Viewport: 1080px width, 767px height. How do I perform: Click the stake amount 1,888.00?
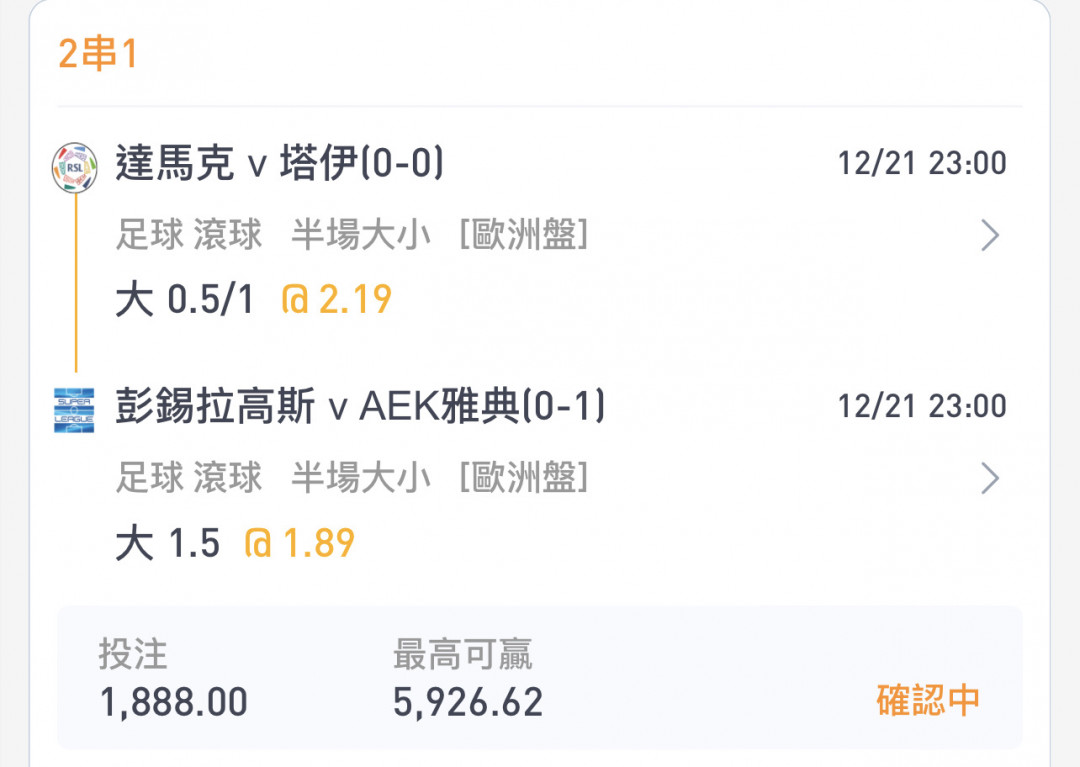(174, 702)
